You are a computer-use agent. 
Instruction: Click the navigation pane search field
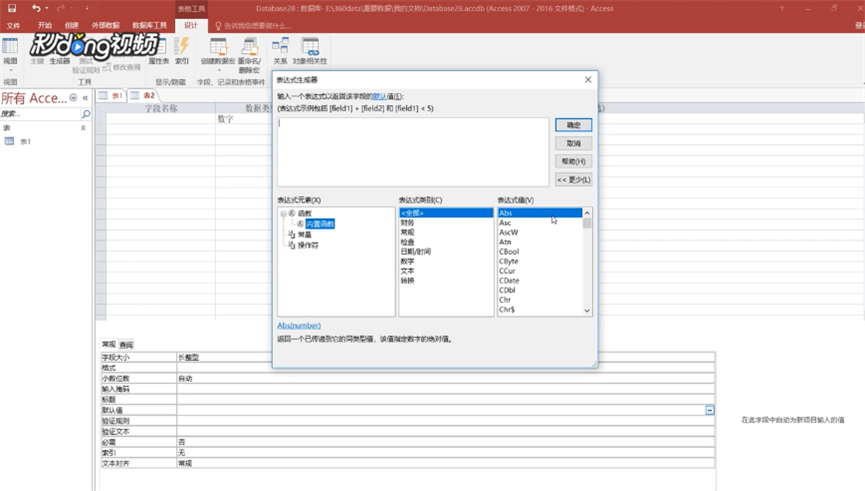tap(40, 114)
